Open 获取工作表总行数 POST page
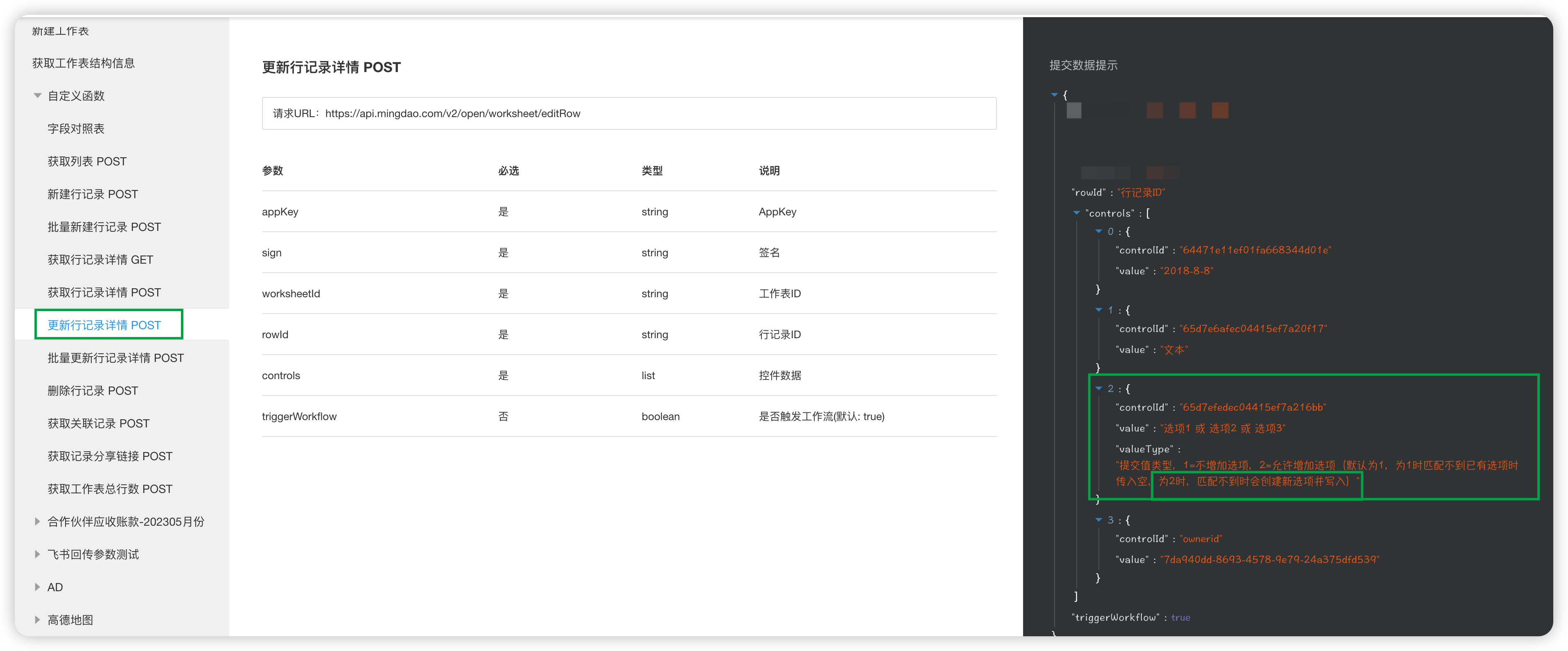 tap(110, 489)
